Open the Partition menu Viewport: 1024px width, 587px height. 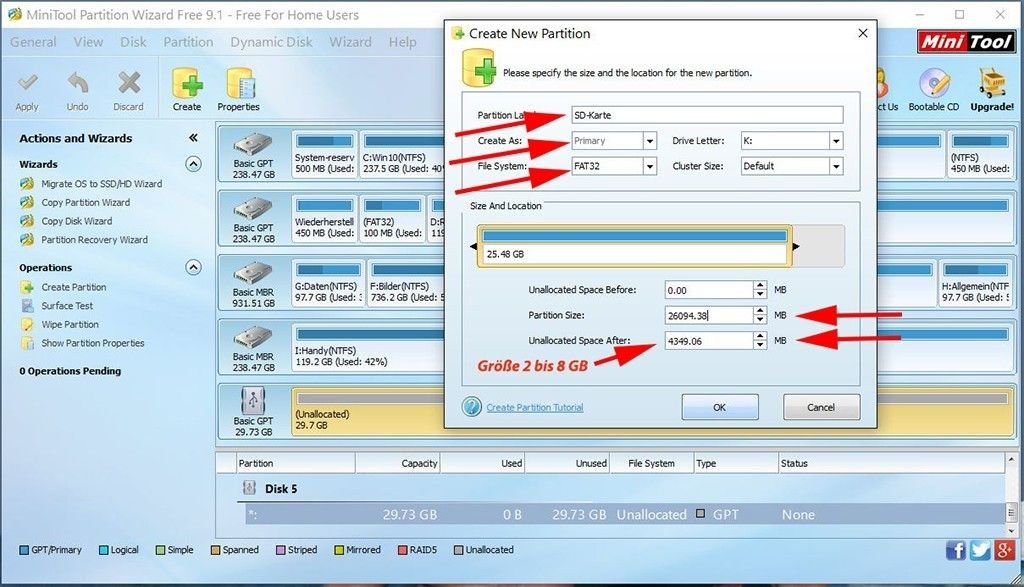tap(188, 42)
